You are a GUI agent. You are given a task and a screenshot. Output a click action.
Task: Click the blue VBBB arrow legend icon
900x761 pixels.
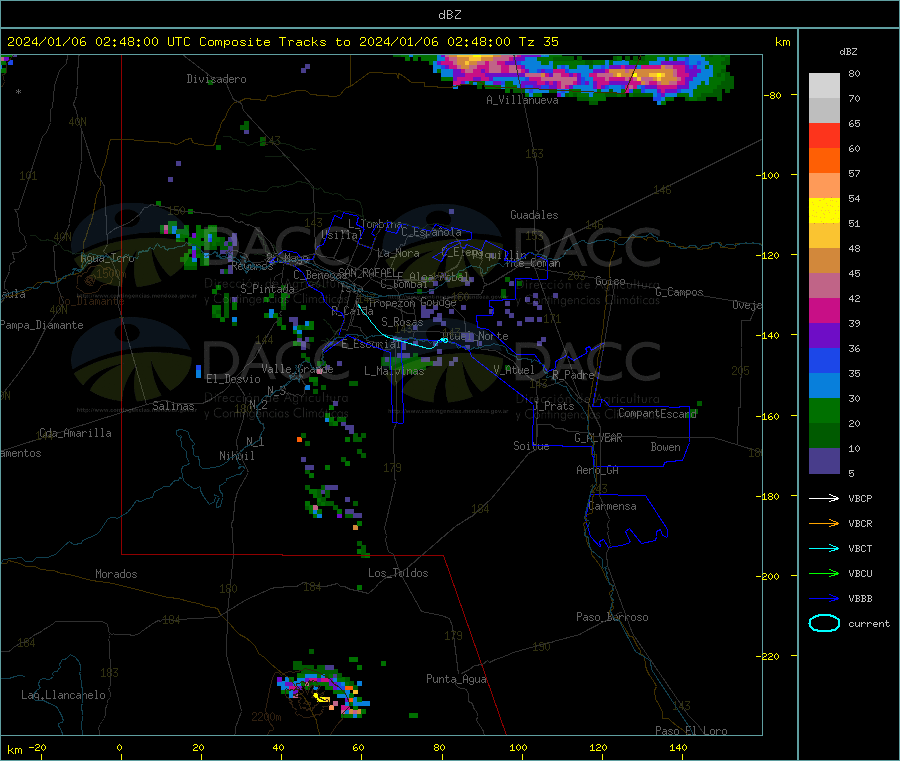point(824,598)
